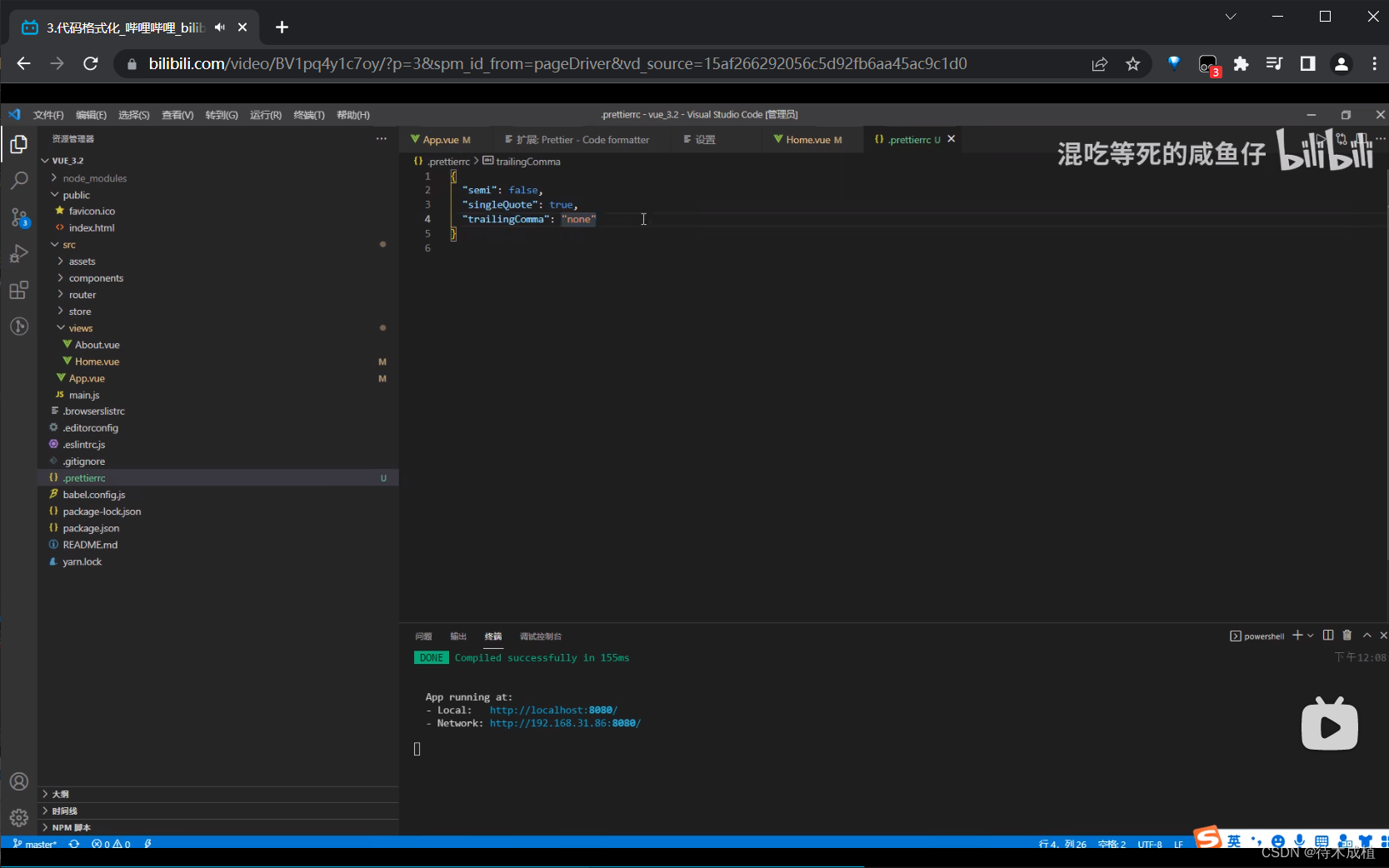Viewport: 1389px width, 868px height.
Task: Open .eslintrc.js in file explorer
Action: 84,445
